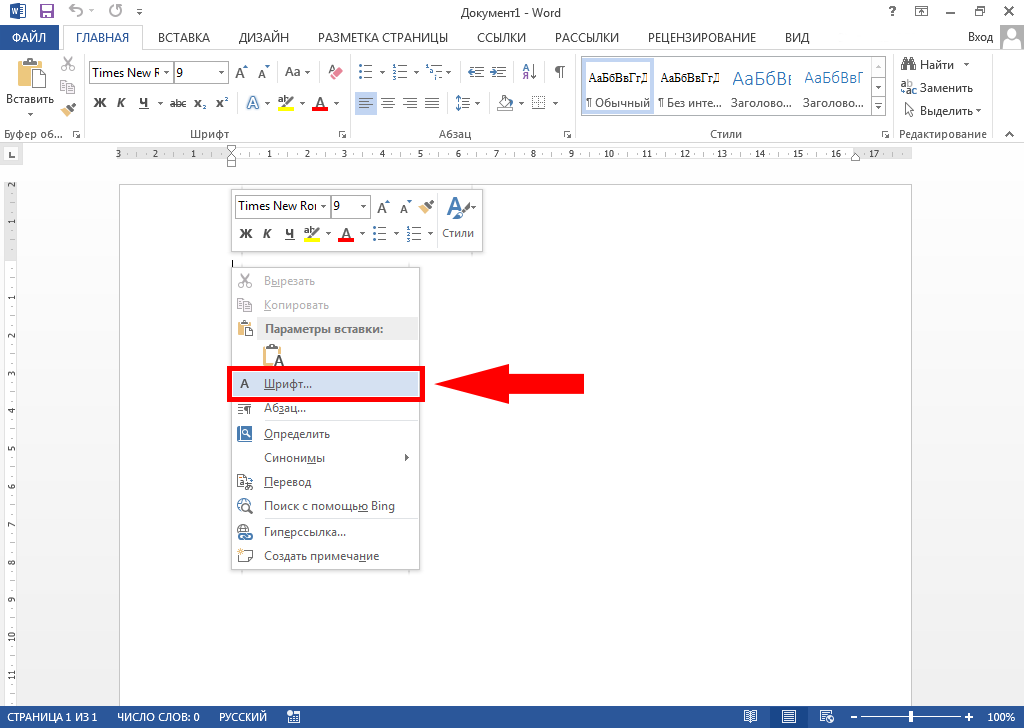Click the Clear Formatting eraser icon
Screen dimensions: 1024x728
click(335, 73)
